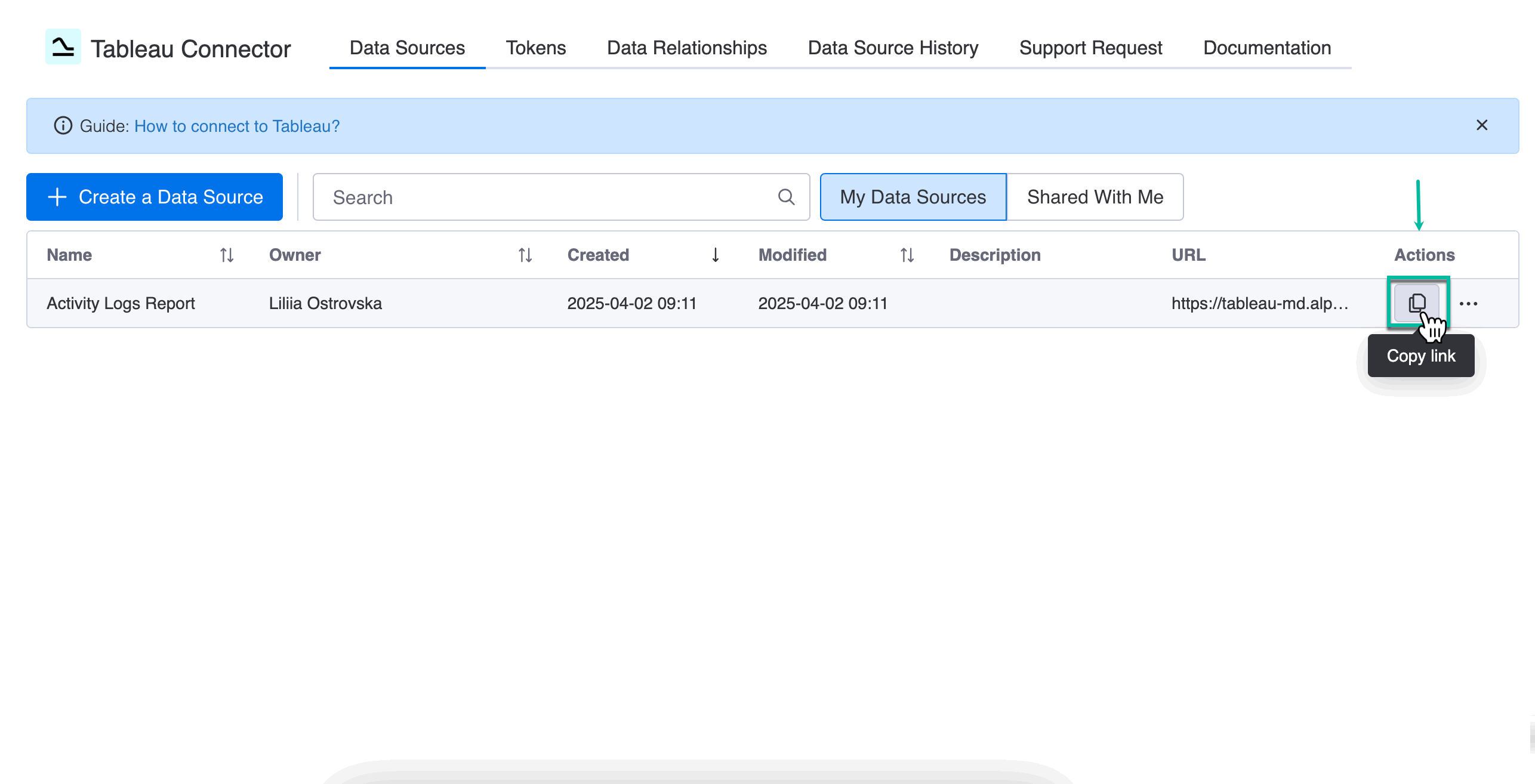
Task: Open the three-dot more actions menu
Action: click(1468, 304)
